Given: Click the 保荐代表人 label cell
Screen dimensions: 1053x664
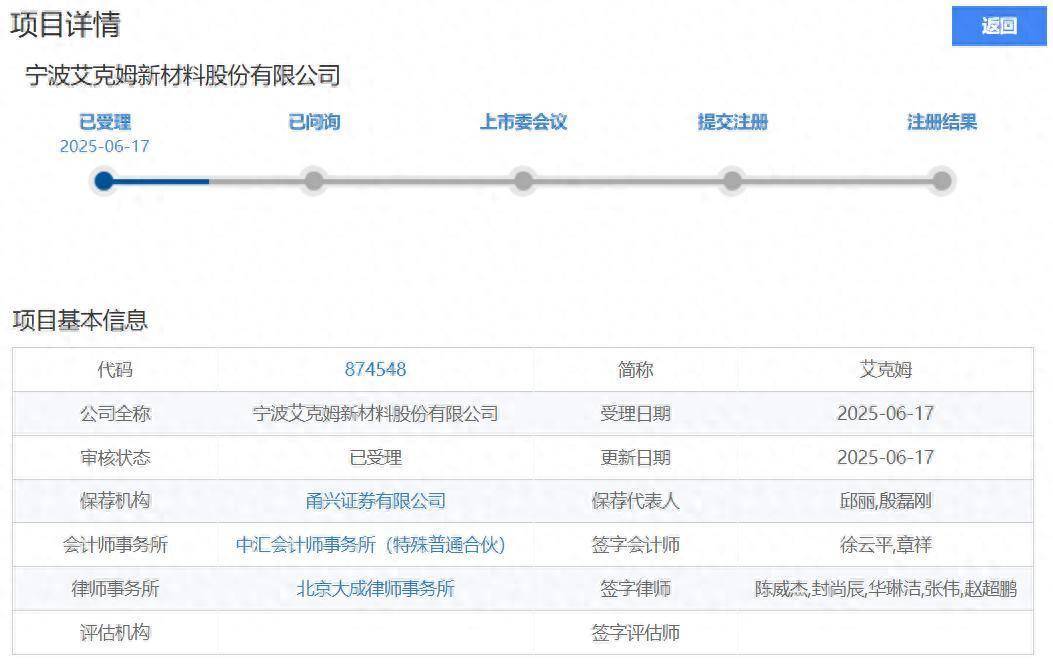Looking at the screenshot, I should point(635,501).
